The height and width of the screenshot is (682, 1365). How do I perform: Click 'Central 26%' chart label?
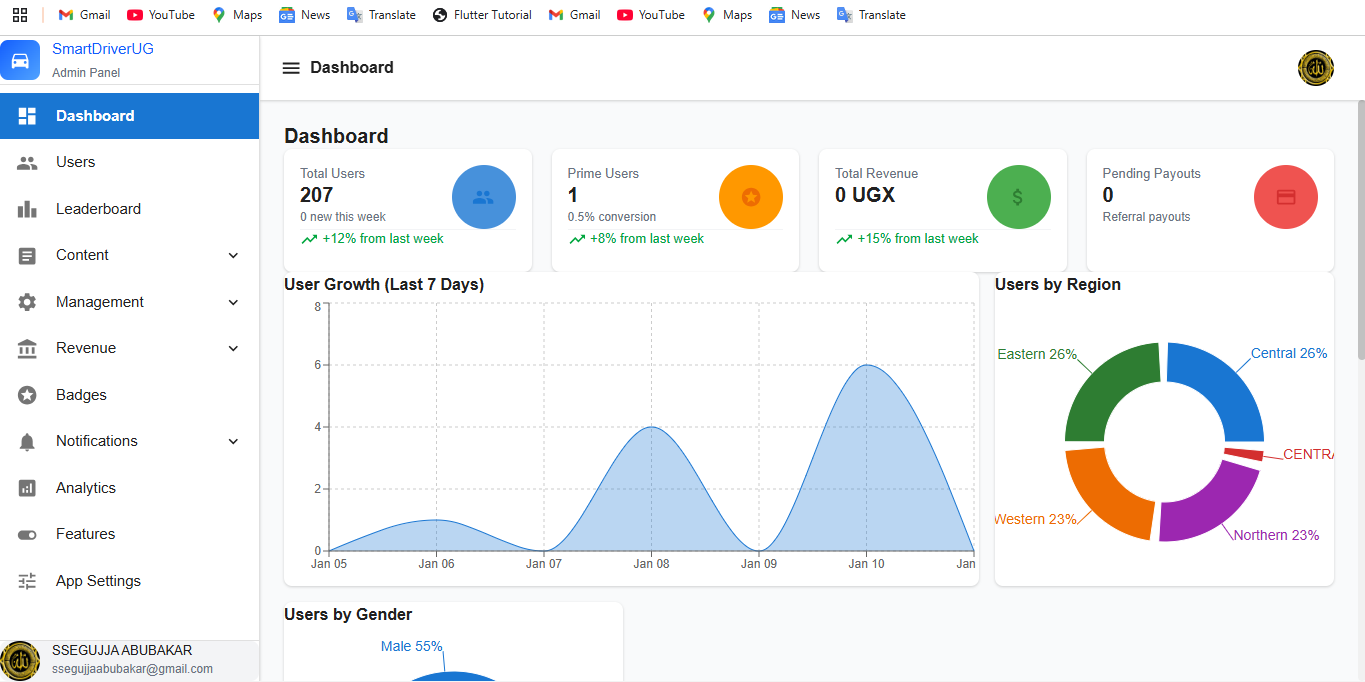(1289, 354)
